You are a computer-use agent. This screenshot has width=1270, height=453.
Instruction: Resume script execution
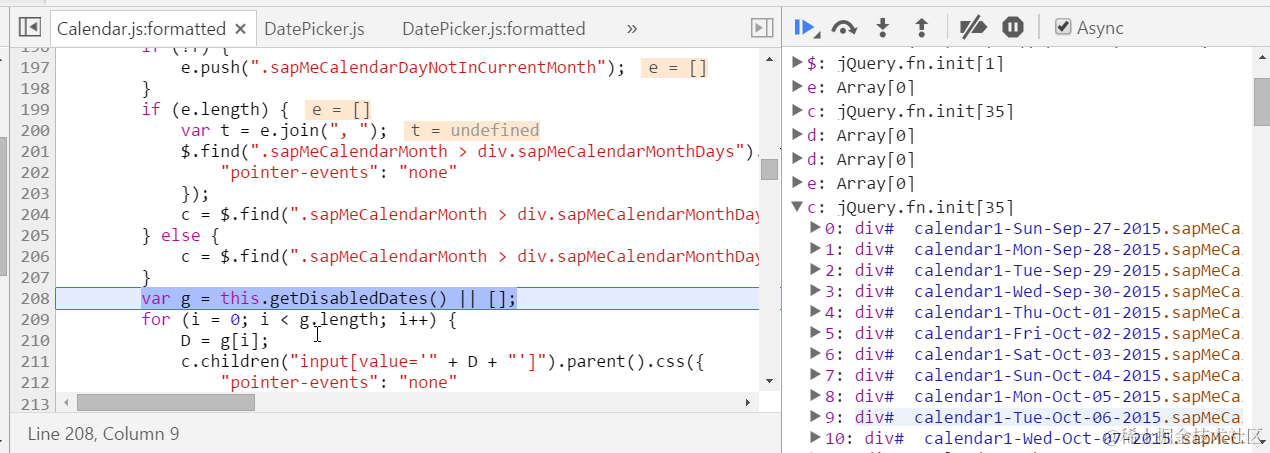click(x=805, y=27)
